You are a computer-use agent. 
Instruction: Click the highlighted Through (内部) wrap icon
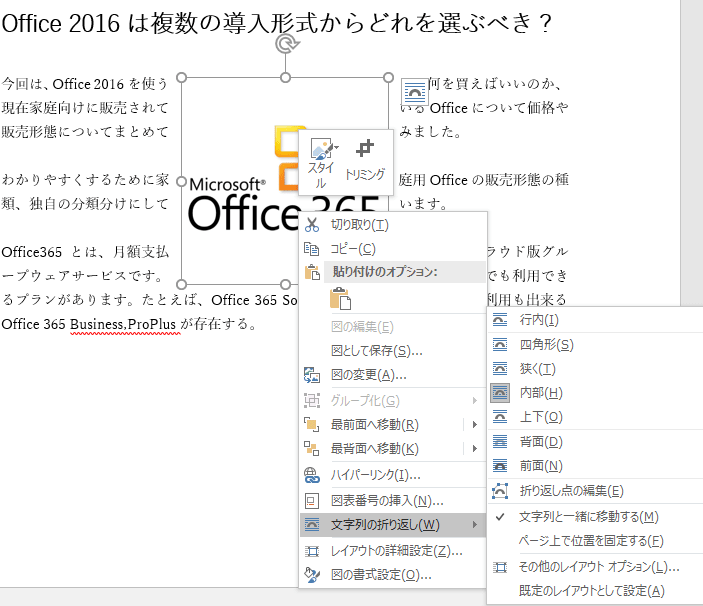click(500, 393)
